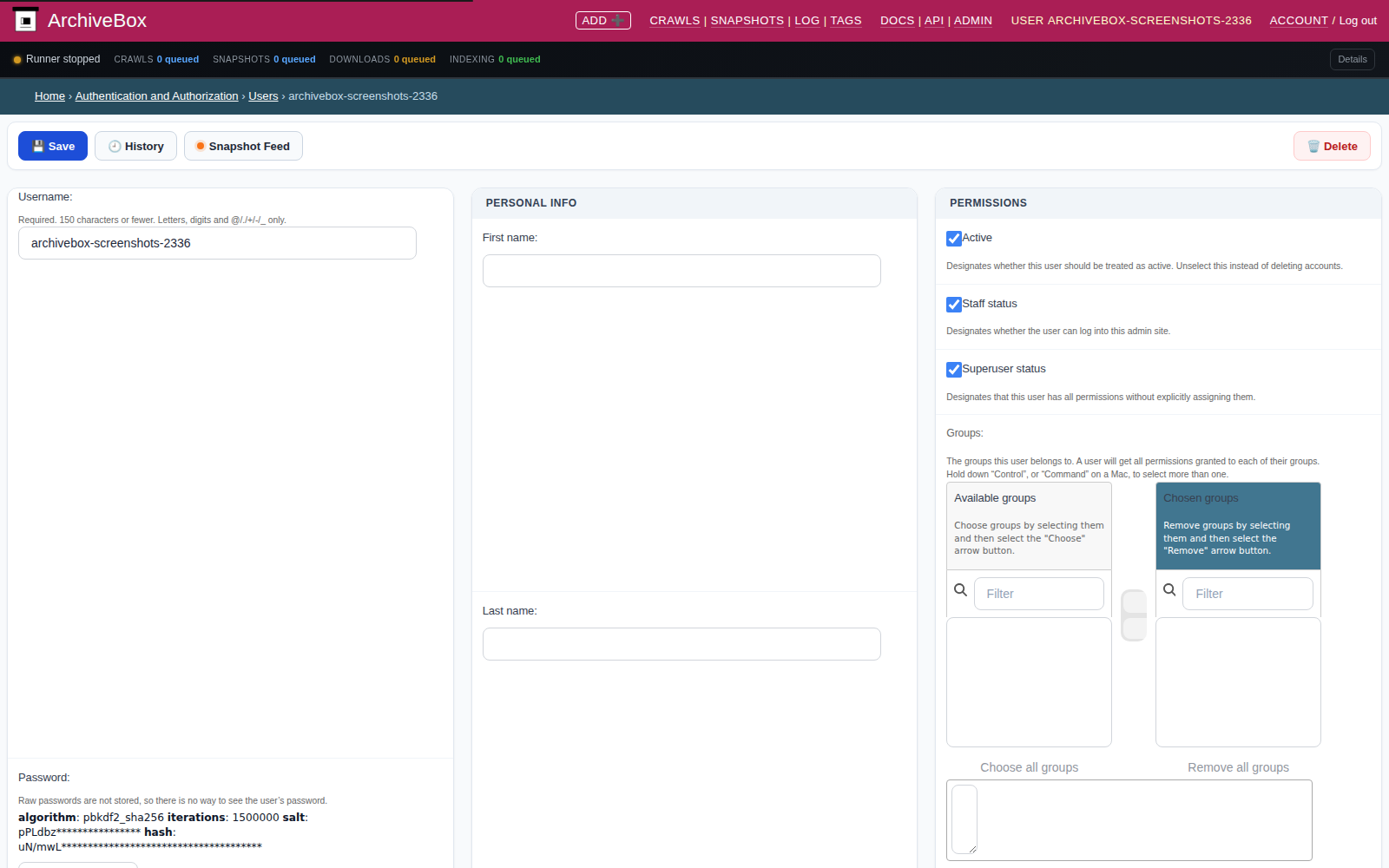Click the floppy disk icon on Save
Viewport: 1389px width, 868px height.
click(38, 146)
